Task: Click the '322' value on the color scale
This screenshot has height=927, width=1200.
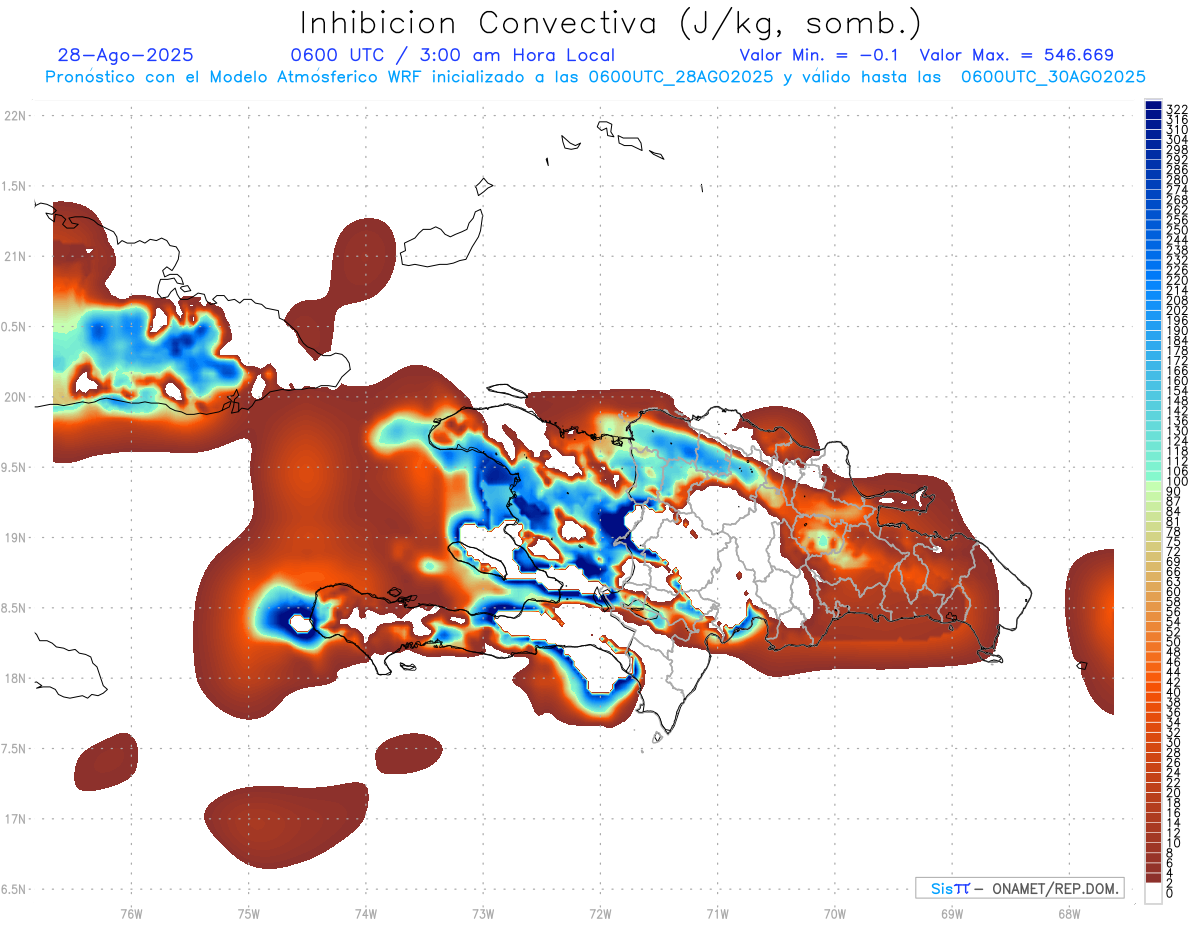Action: tap(1176, 110)
